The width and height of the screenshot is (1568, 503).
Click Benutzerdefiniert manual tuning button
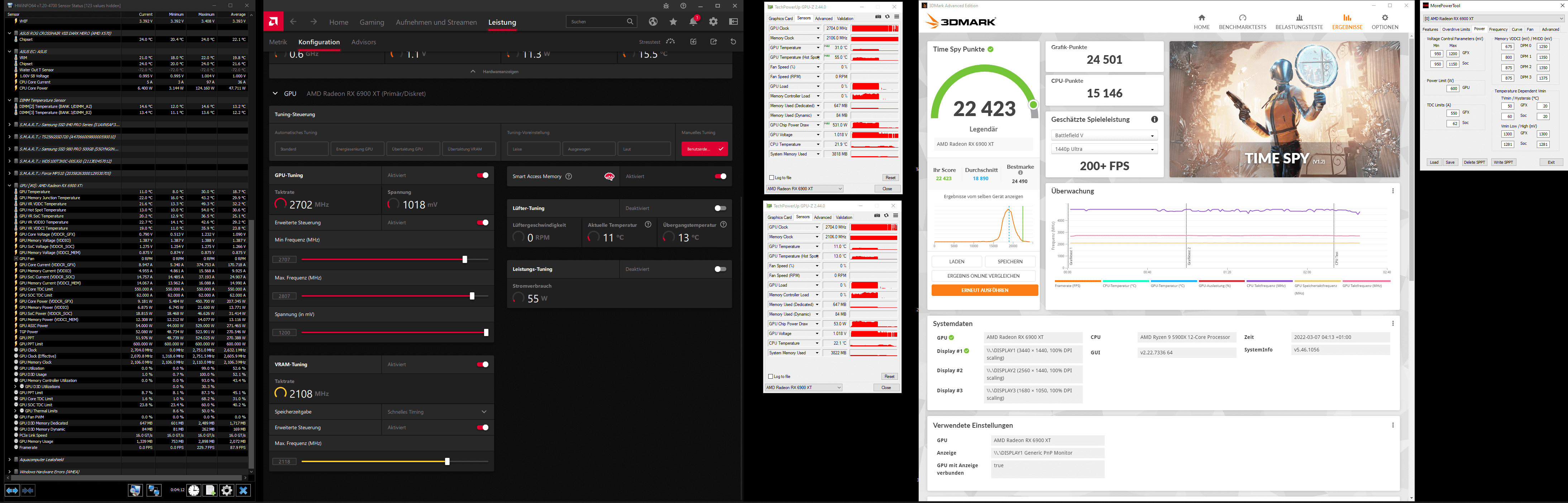point(704,149)
